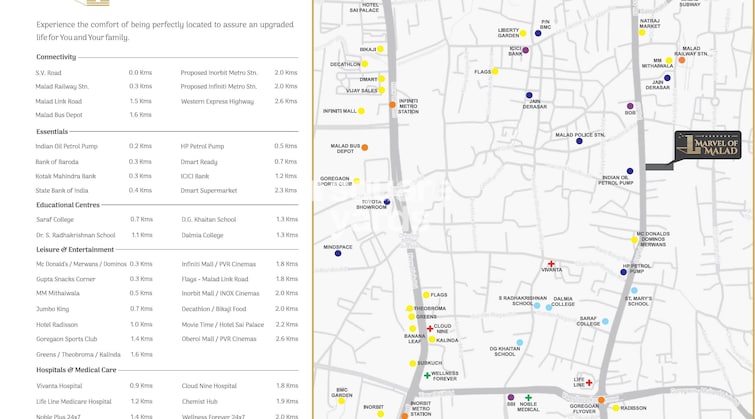Click the purple ICICI Bank marker
The height and width of the screenshot is (419, 755).
coord(525,49)
